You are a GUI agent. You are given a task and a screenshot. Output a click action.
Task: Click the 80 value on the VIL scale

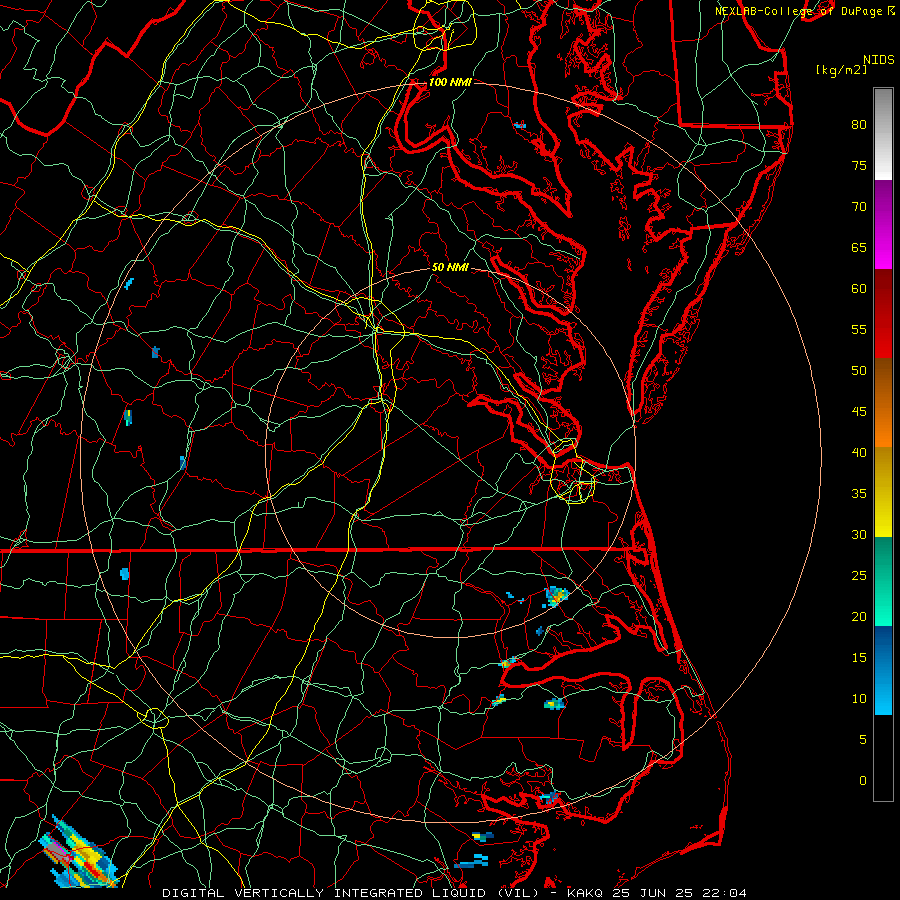(859, 125)
